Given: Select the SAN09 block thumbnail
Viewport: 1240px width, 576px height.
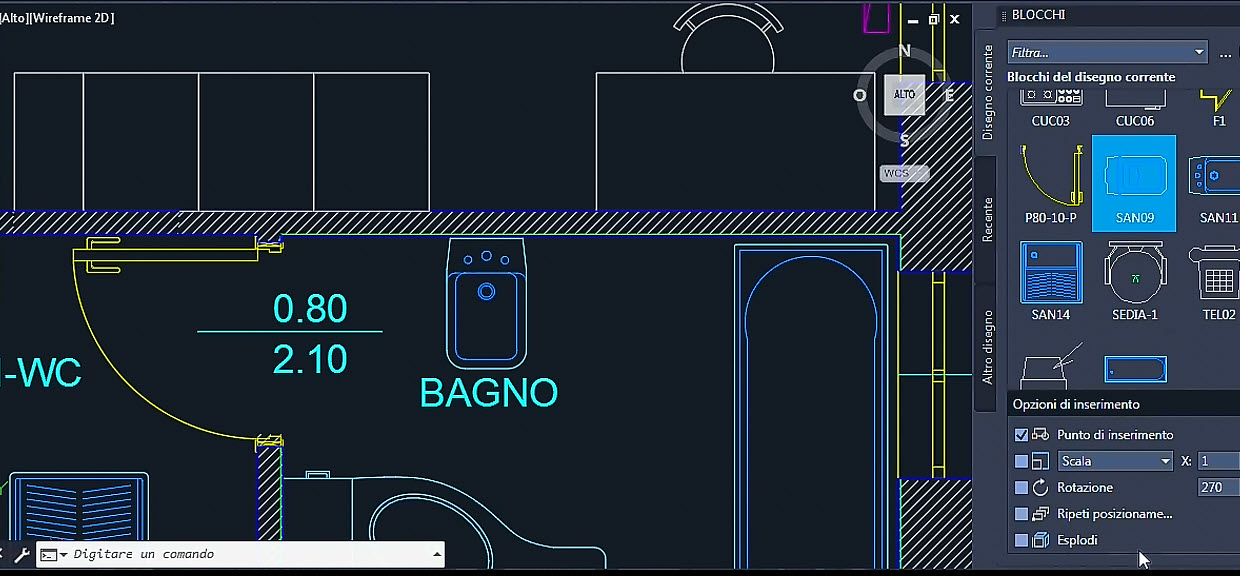Looking at the screenshot, I should click(x=1134, y=181).
